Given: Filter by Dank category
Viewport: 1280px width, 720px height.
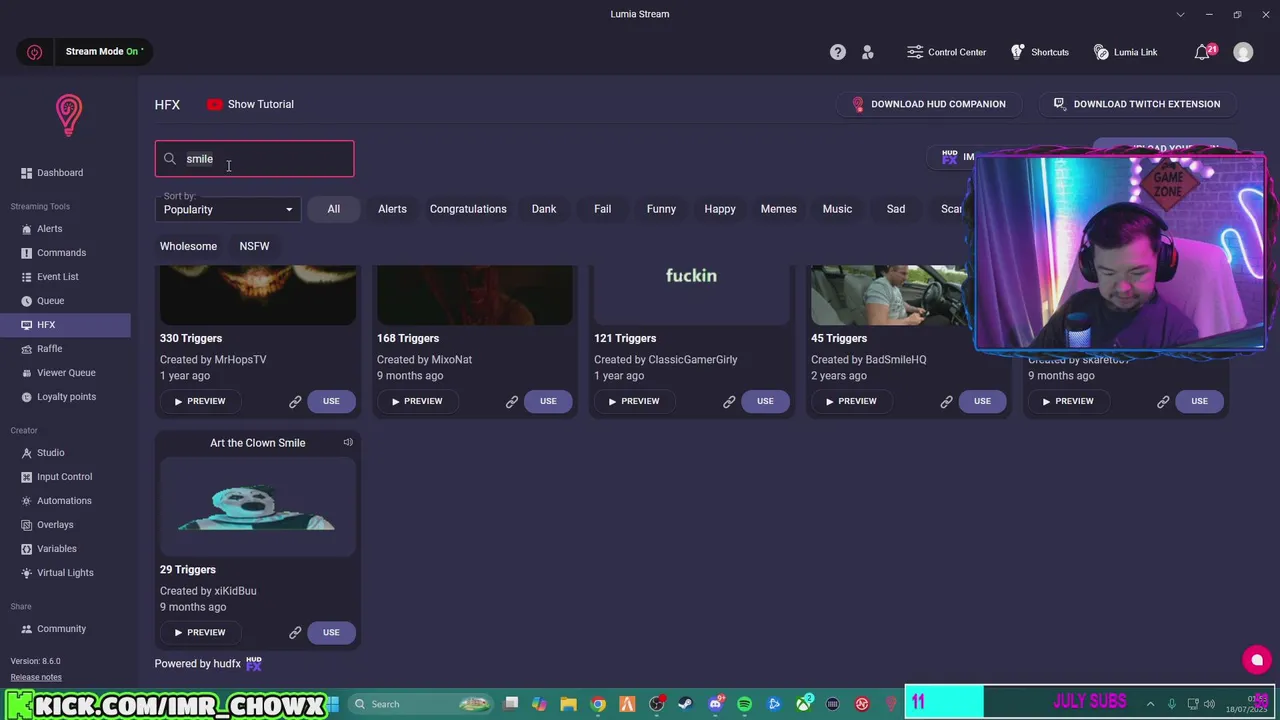Looking at the screenshot, I should pyautogui.click(x=544, y=209).
